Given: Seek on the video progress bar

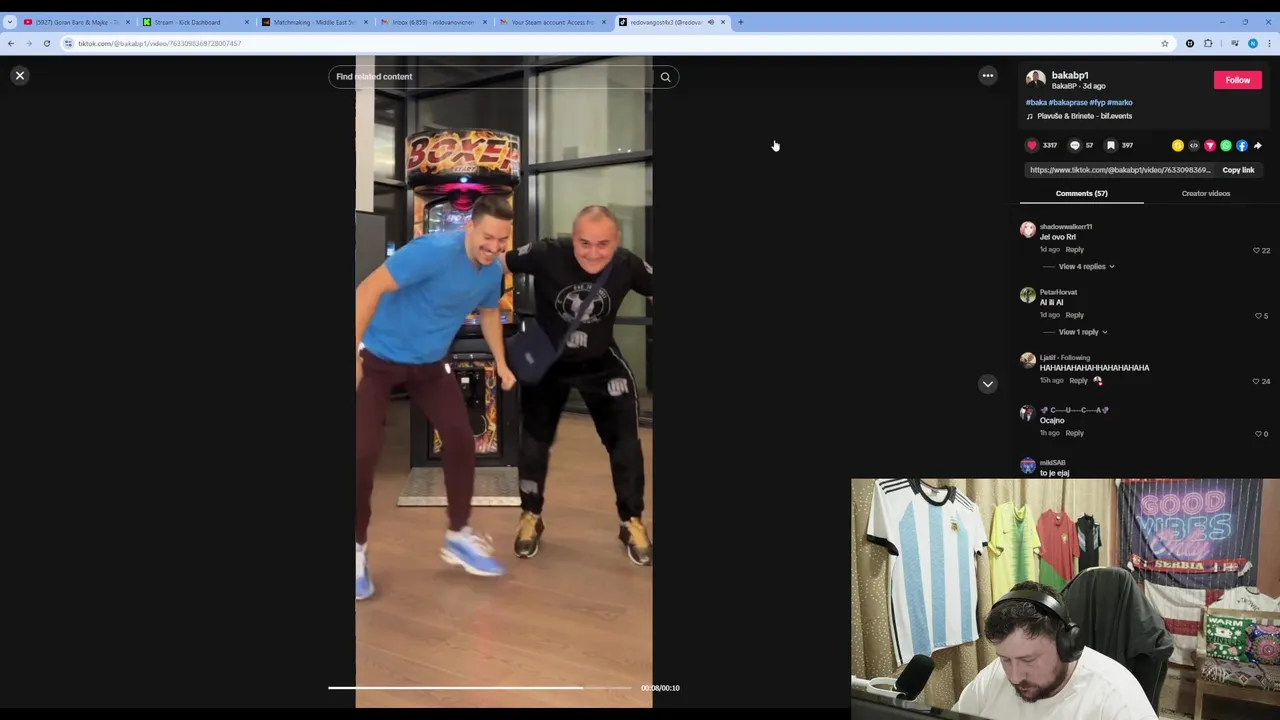Looking at the screenshot, I should [x=479, y=688].
